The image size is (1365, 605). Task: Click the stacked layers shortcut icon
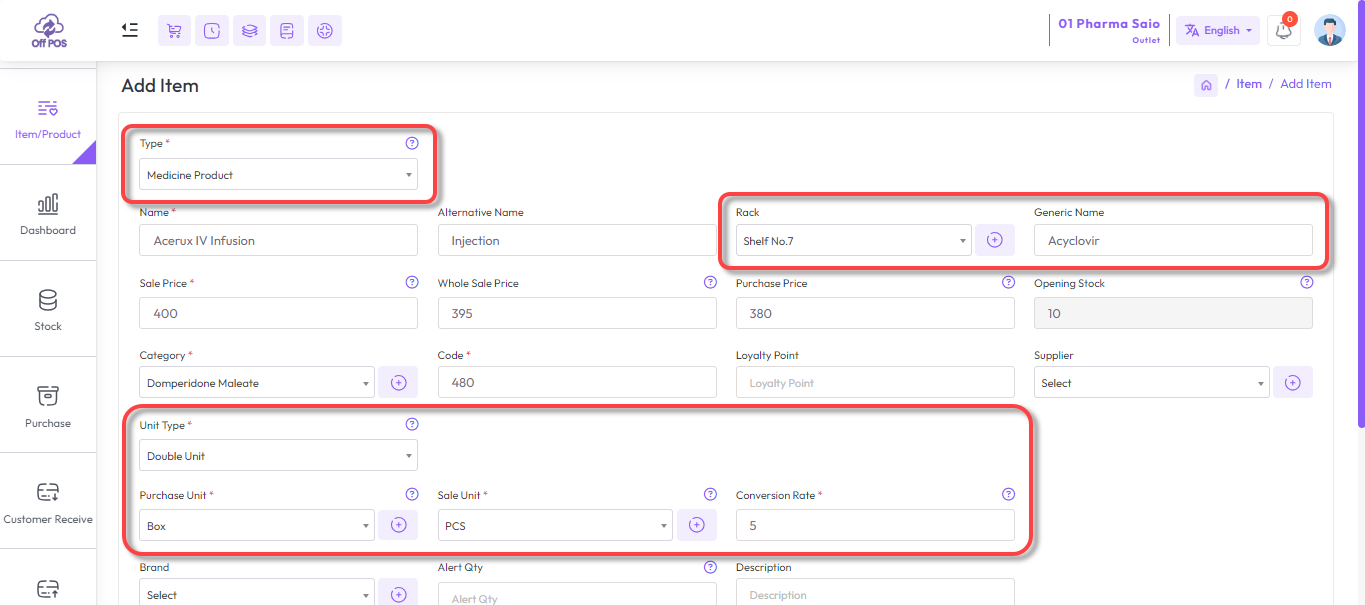click(250, 31)
